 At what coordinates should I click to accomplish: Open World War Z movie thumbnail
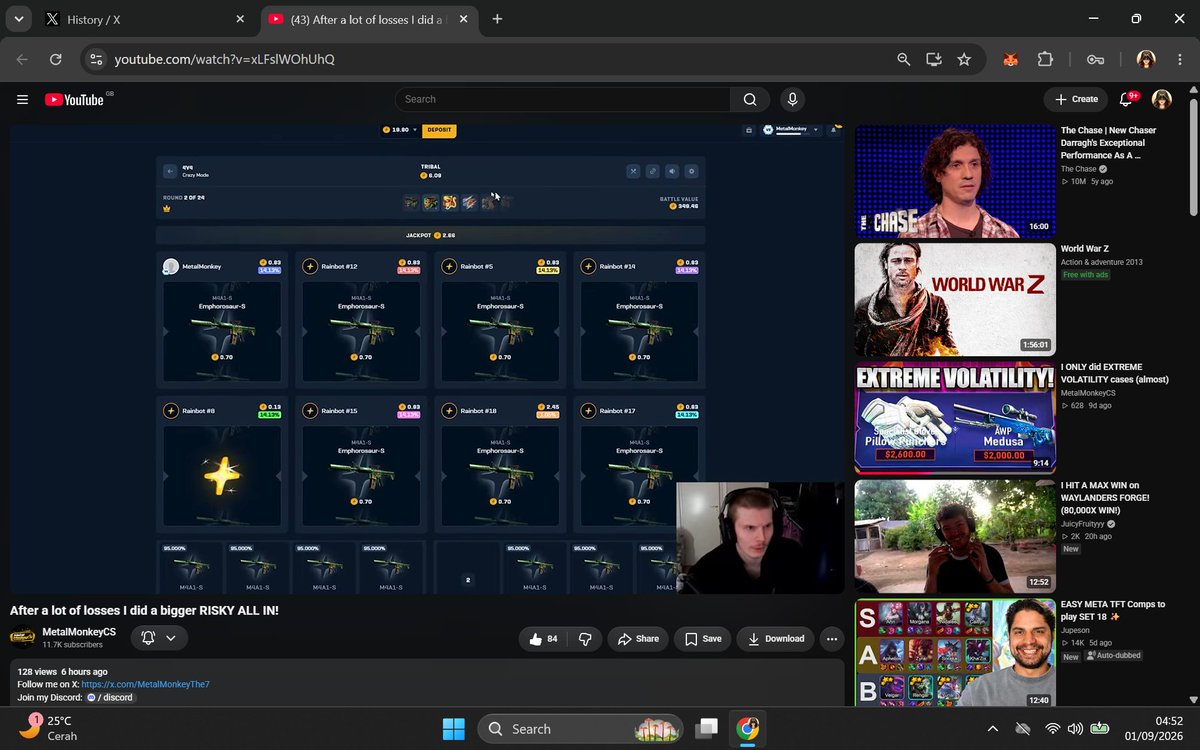[x=955, y=299]
